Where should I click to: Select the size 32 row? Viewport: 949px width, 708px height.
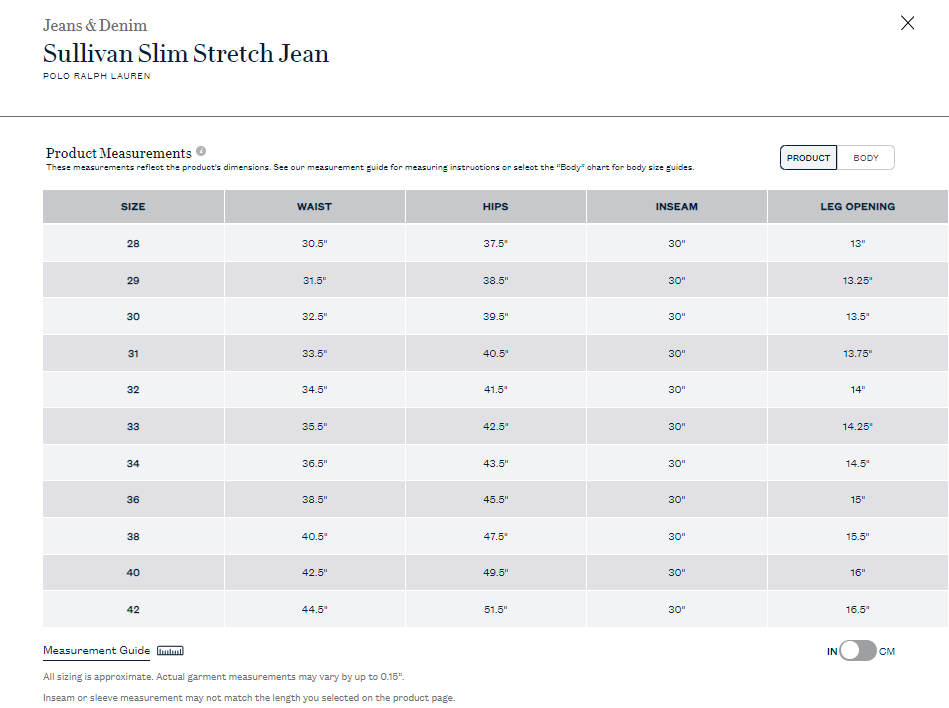495,390
